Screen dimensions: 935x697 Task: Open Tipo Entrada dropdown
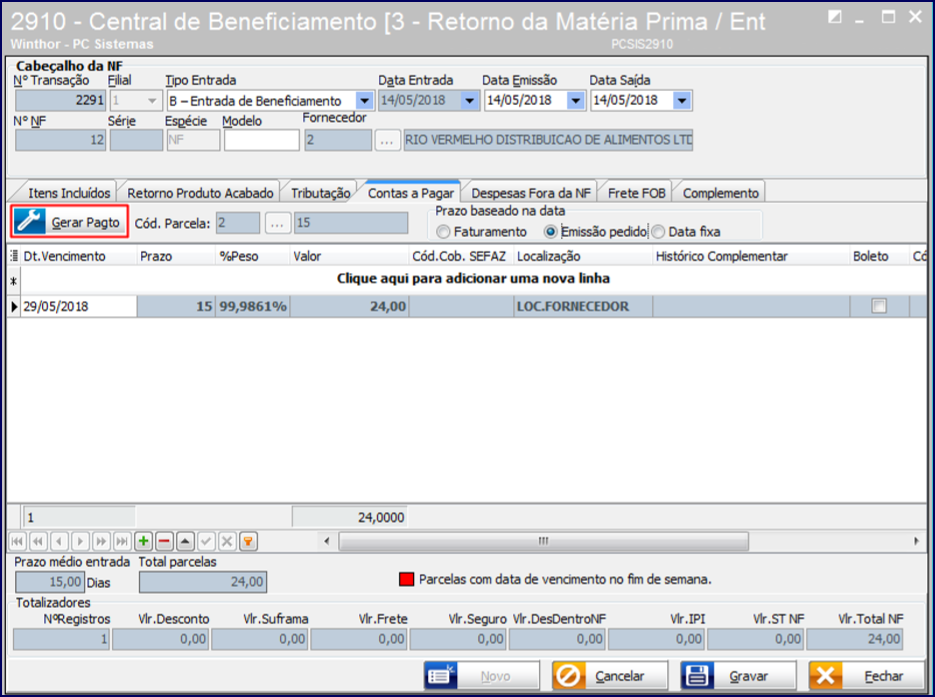point(364,101)
